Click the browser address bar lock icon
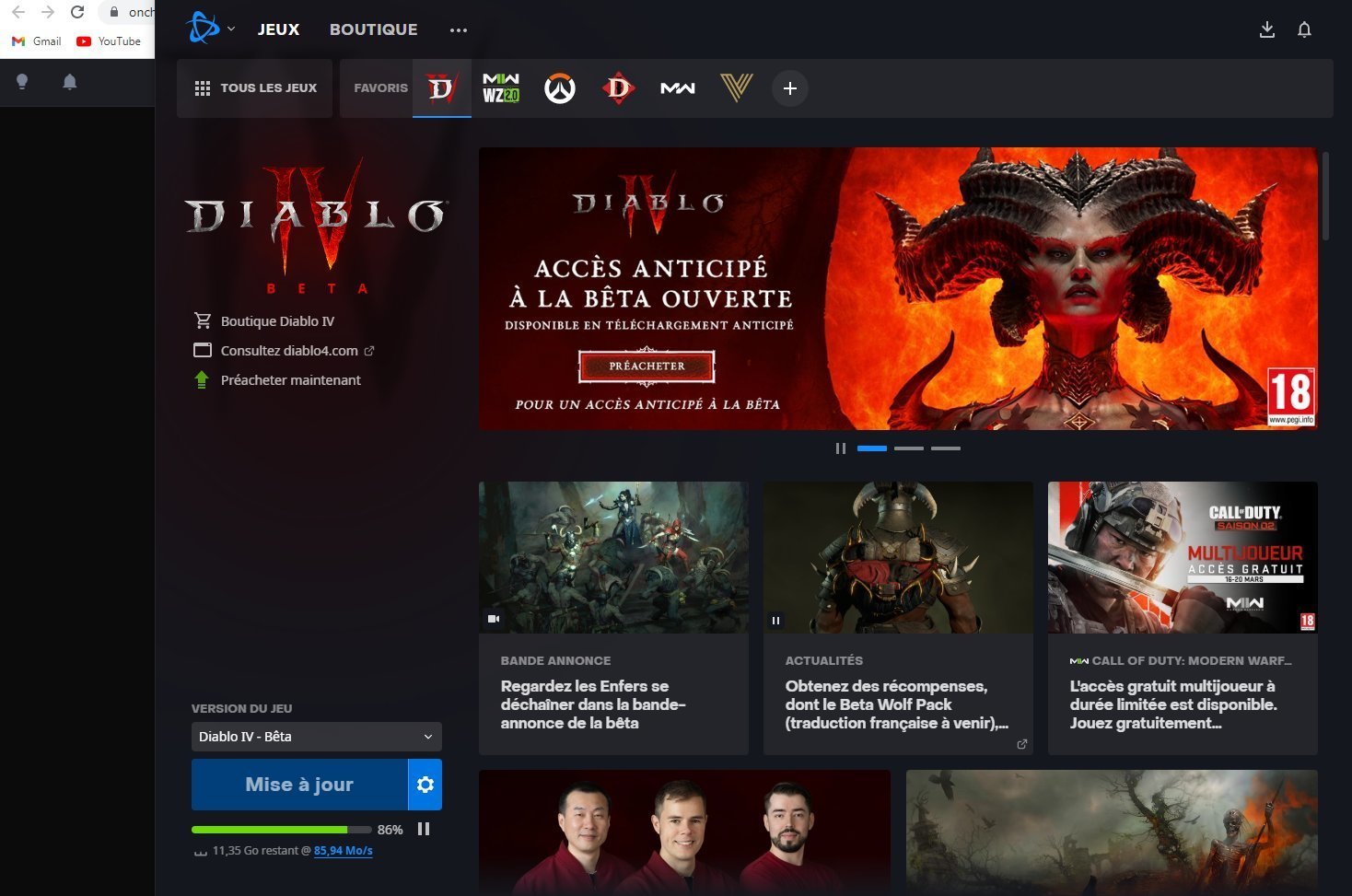 (114, 12)
